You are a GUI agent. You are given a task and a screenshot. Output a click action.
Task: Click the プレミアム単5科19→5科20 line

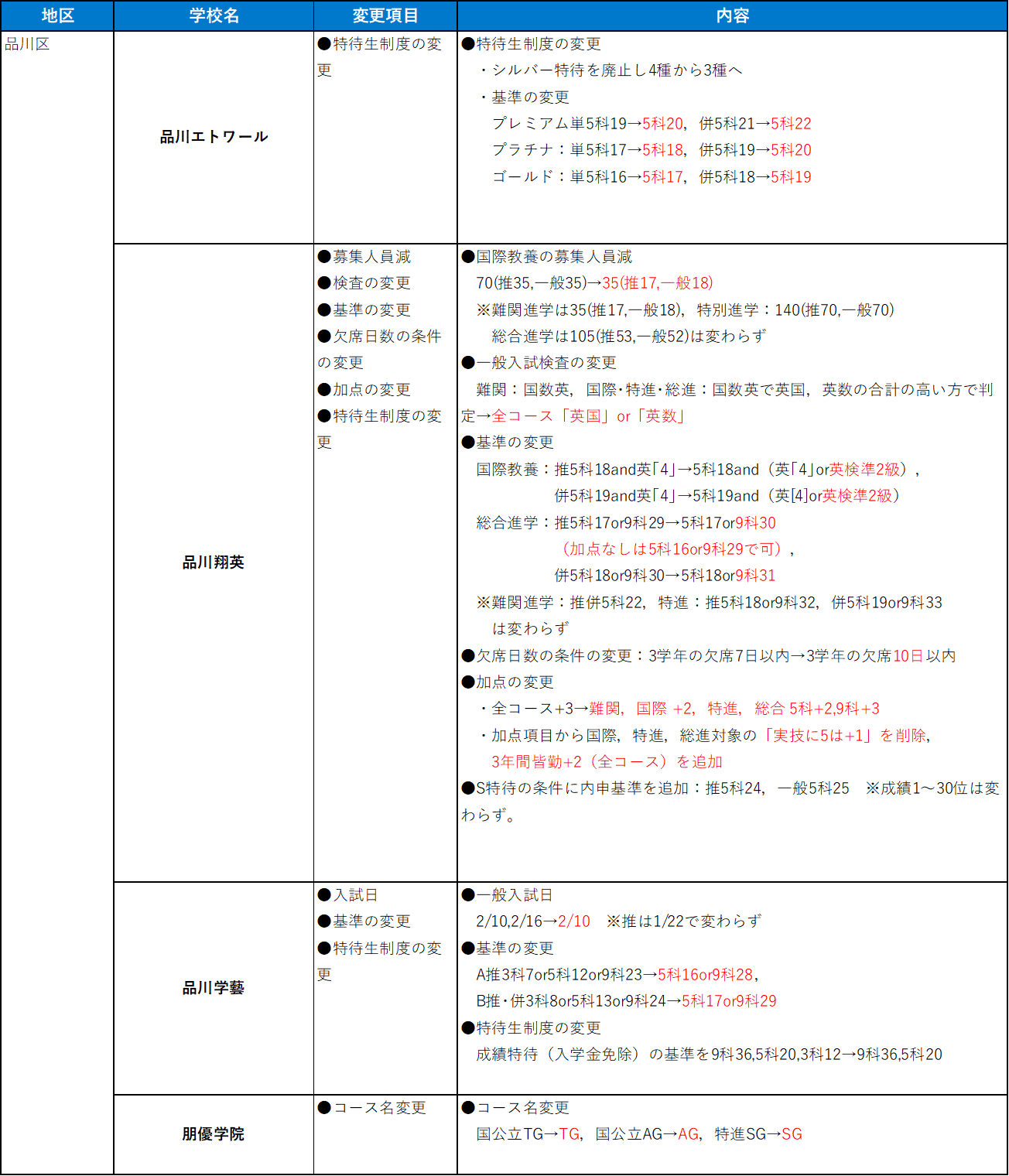coord(652,124)
